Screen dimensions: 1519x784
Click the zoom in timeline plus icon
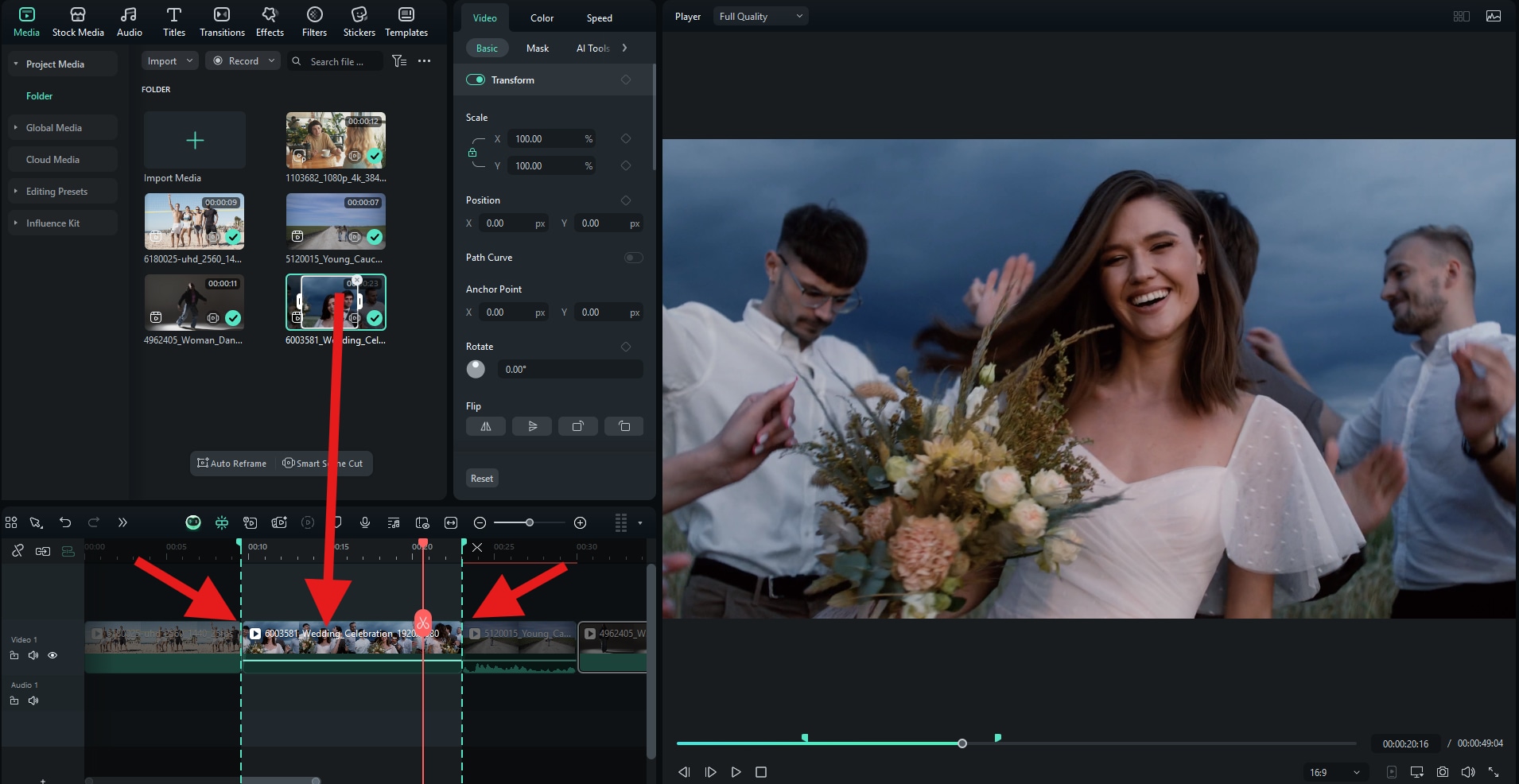pos(581,522)
